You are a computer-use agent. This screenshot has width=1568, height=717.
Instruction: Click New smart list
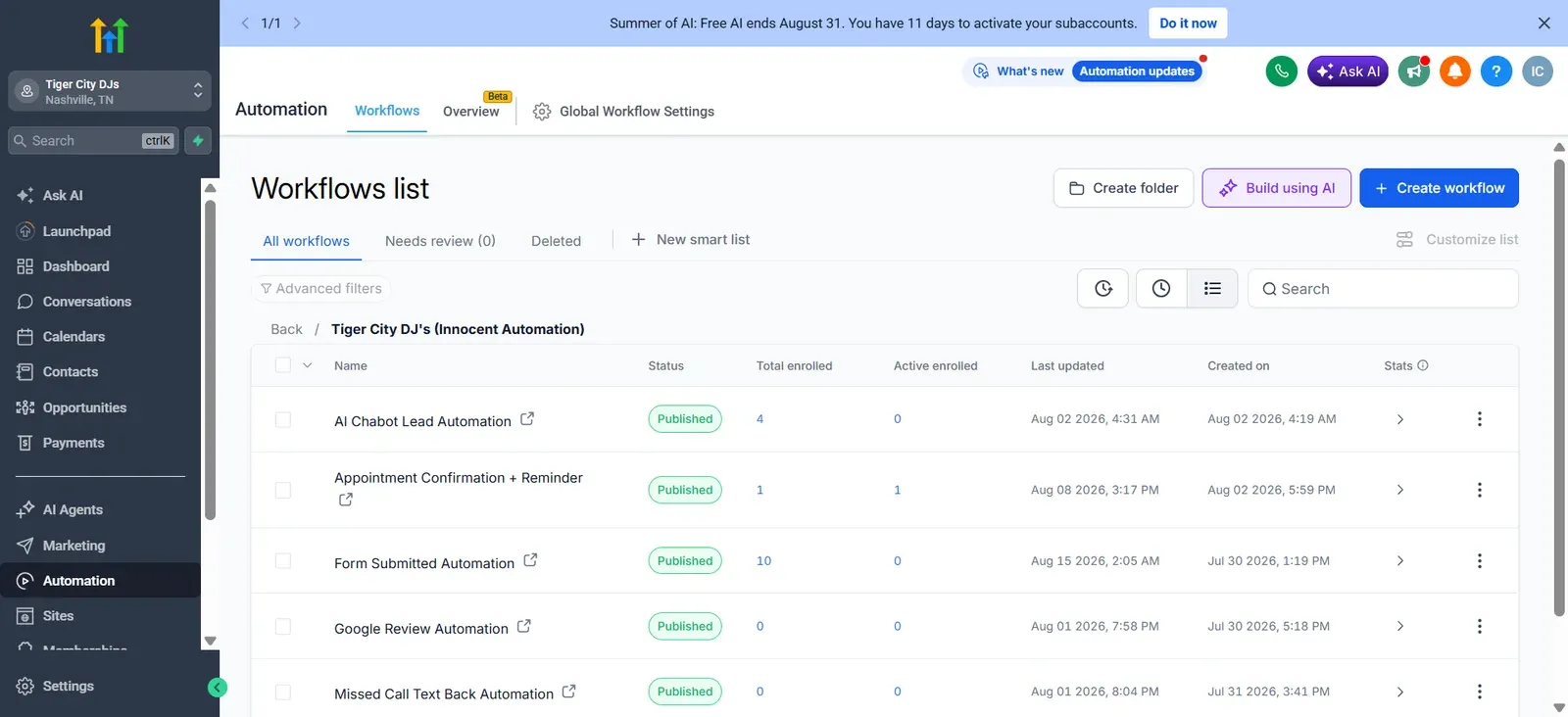(x=691, y=240)
